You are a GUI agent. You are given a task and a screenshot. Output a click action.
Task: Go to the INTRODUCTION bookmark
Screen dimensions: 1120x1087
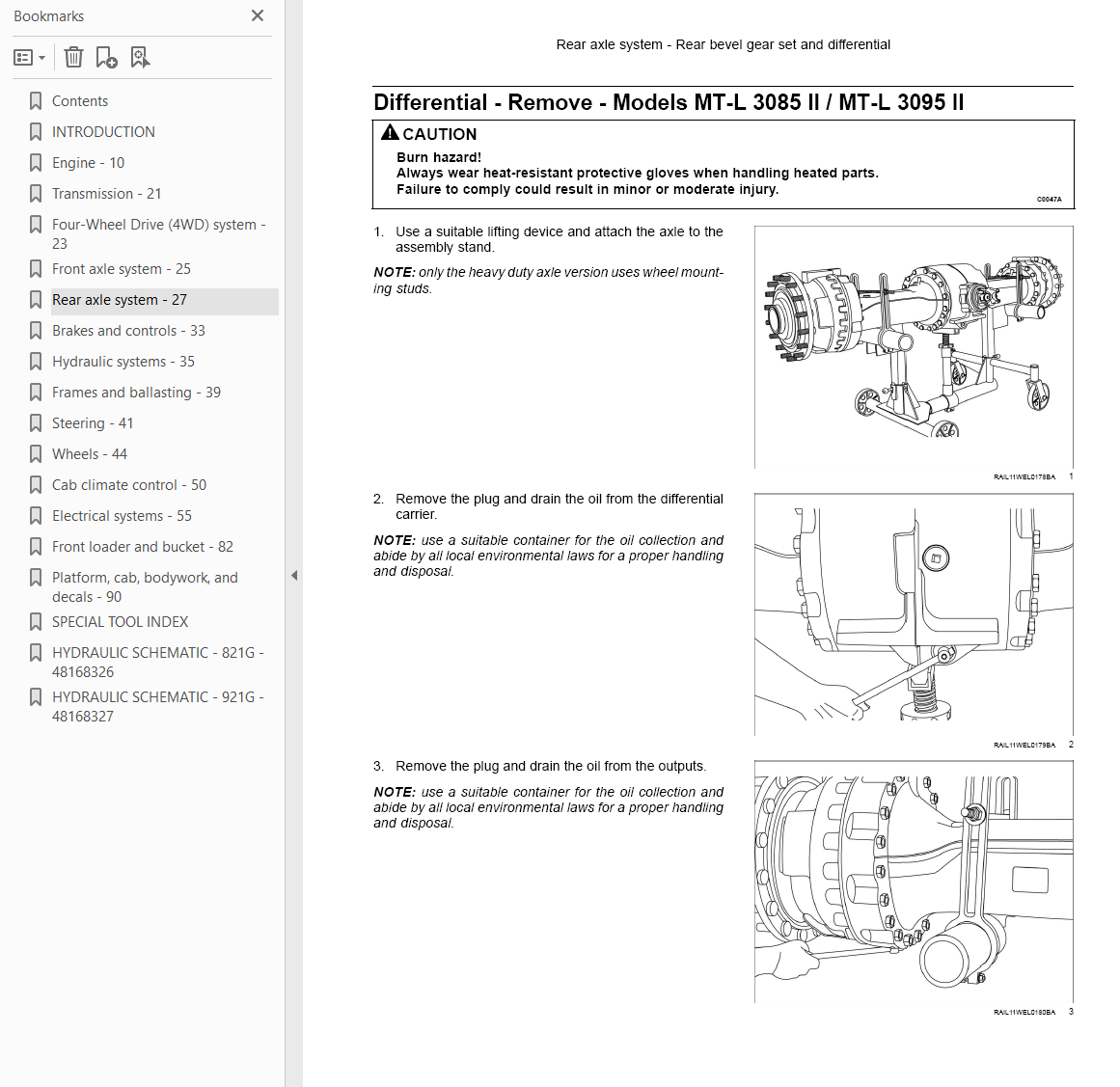point(103,132)
